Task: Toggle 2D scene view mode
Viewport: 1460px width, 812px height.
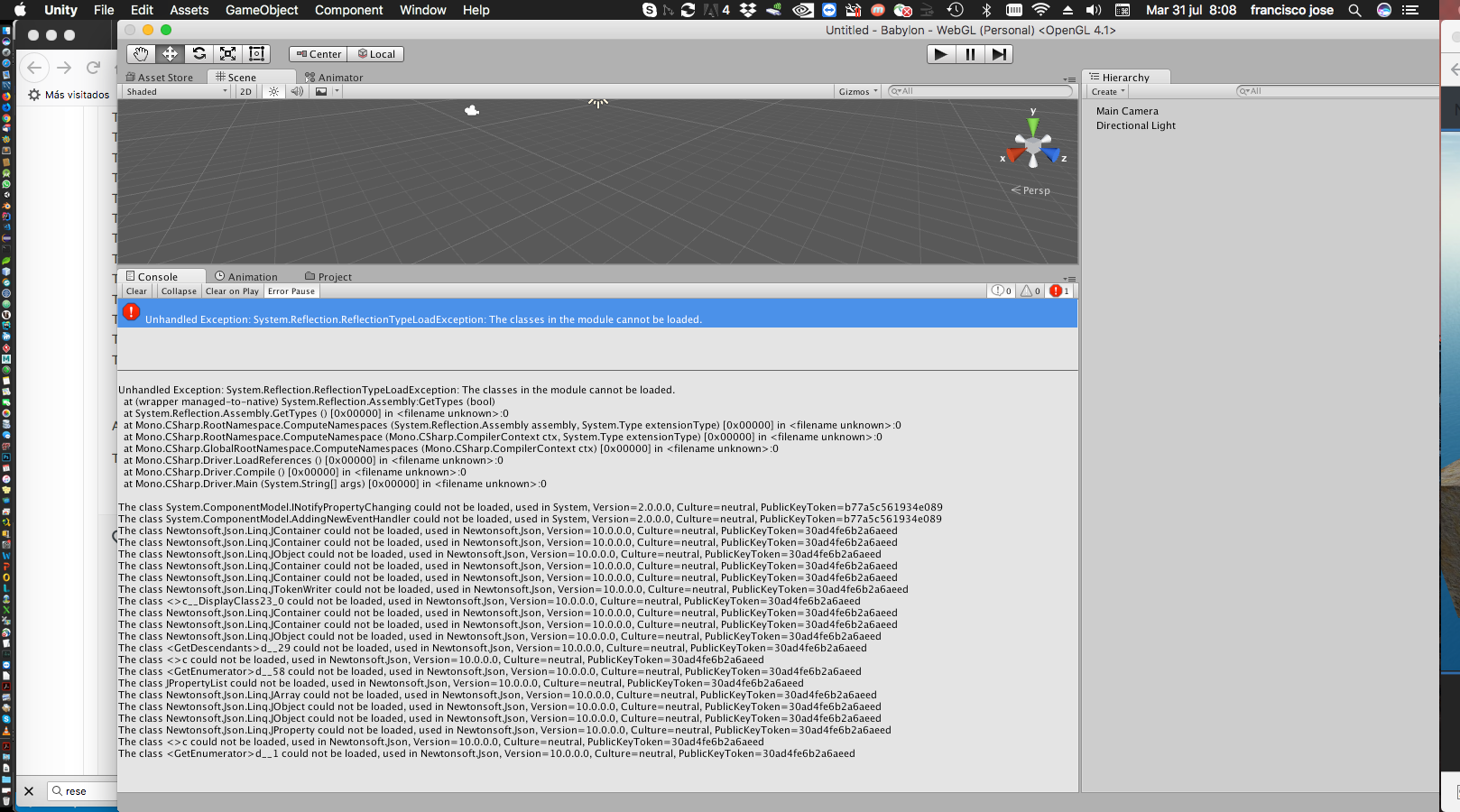Action: click(245, 91)
